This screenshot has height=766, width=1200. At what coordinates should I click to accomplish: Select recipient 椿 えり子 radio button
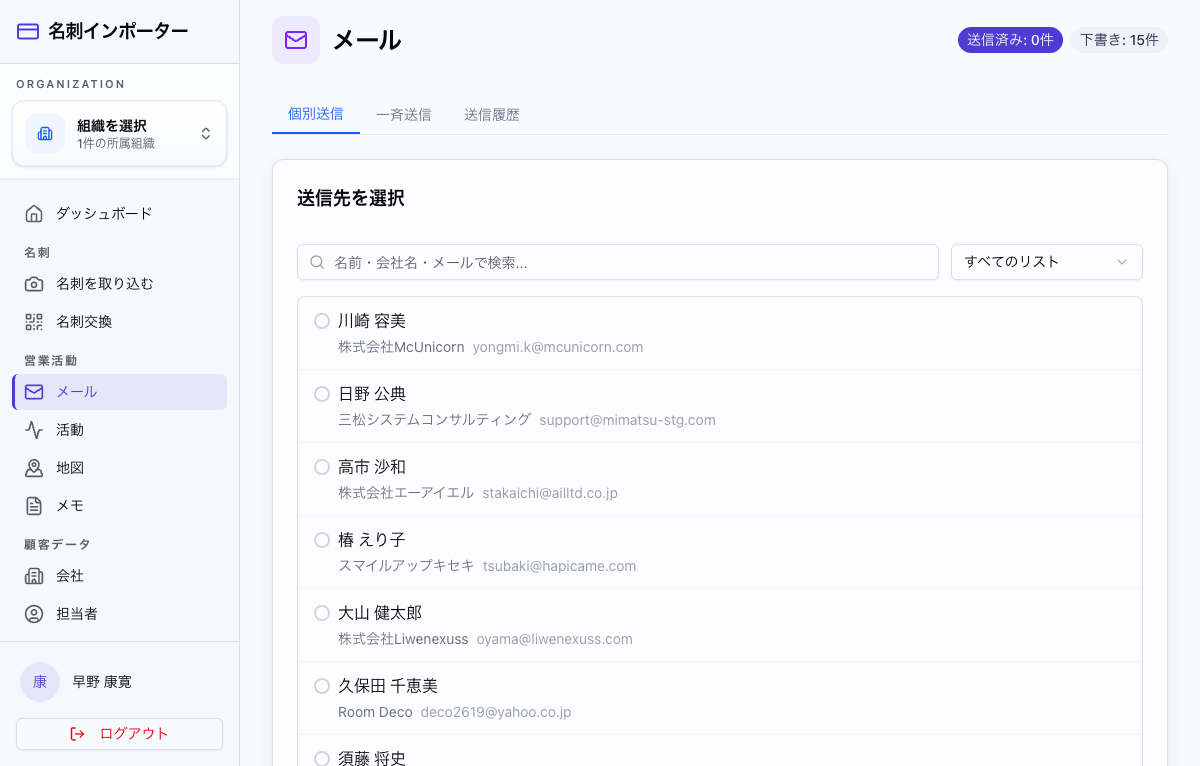click(x=322, y=540)
